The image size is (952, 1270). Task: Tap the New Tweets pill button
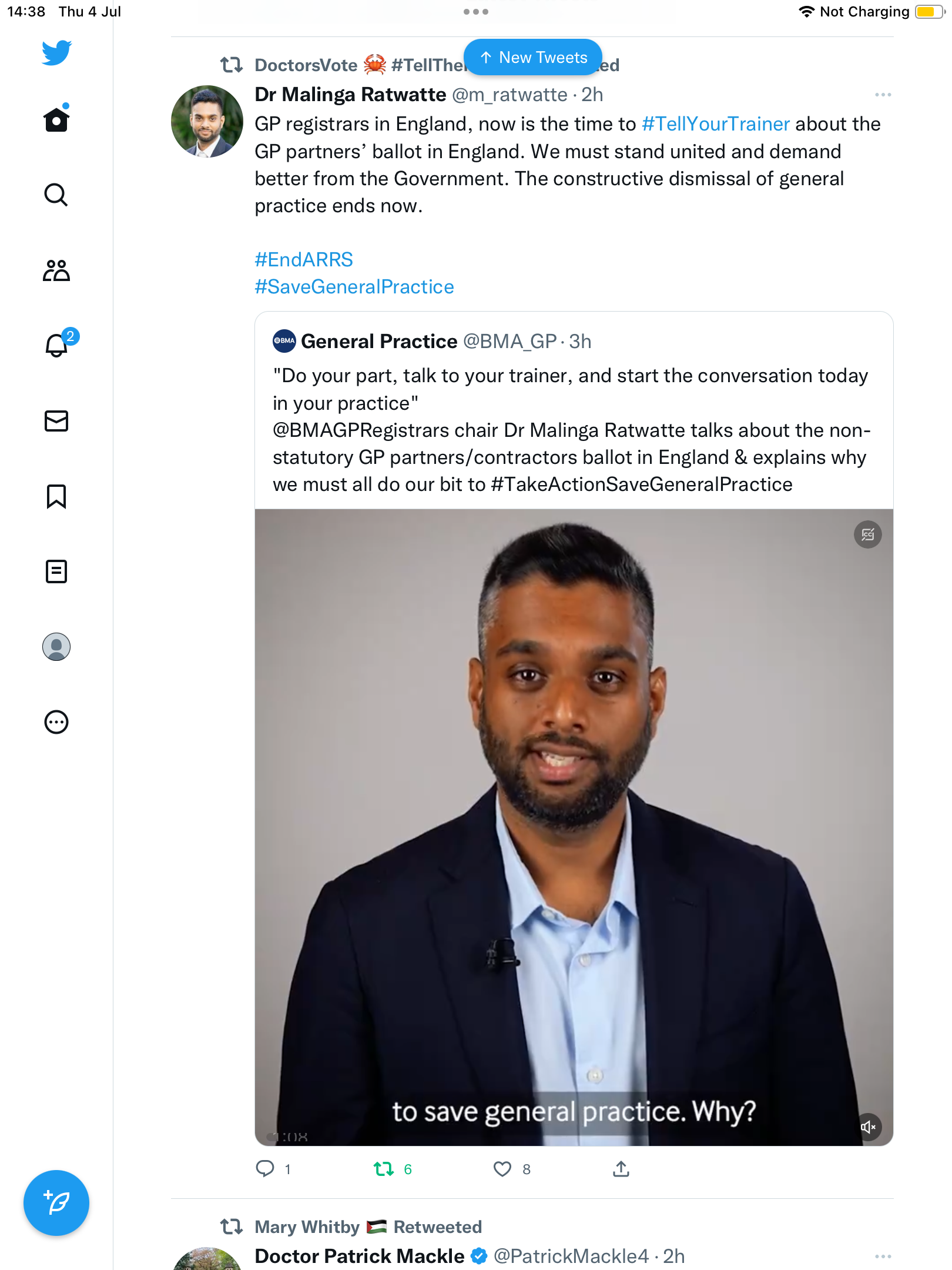(x=533, y=58)
